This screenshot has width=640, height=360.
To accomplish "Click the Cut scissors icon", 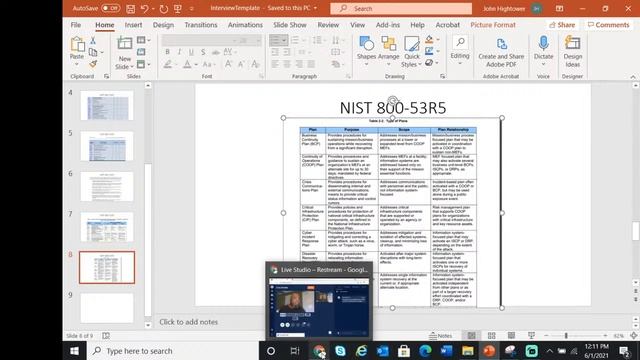I will (93, 40).
